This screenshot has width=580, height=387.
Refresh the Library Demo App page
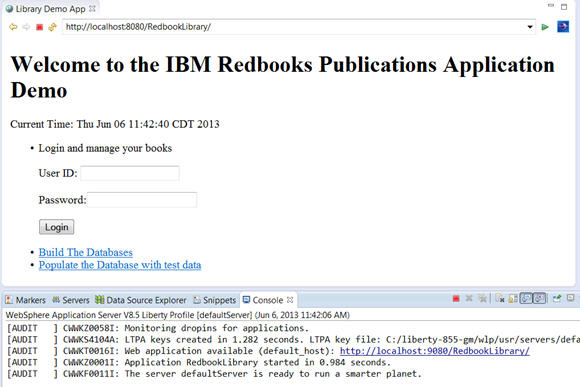pos(52,27)
